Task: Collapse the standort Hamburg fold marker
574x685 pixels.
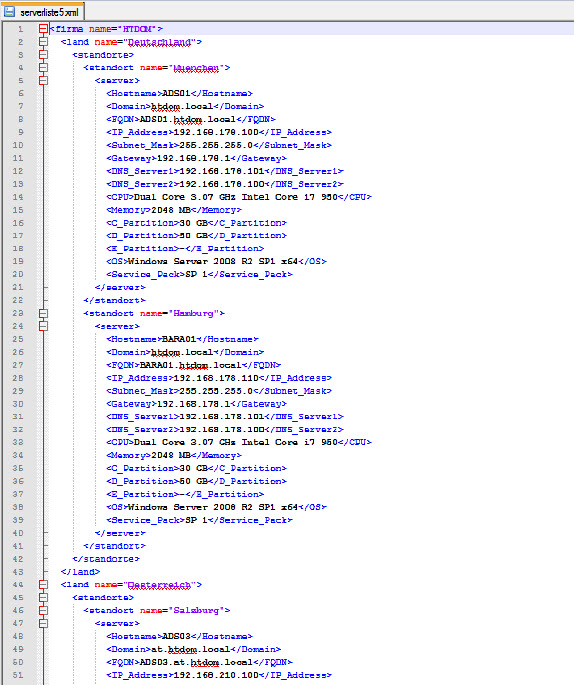Action: tap(43, 314)
